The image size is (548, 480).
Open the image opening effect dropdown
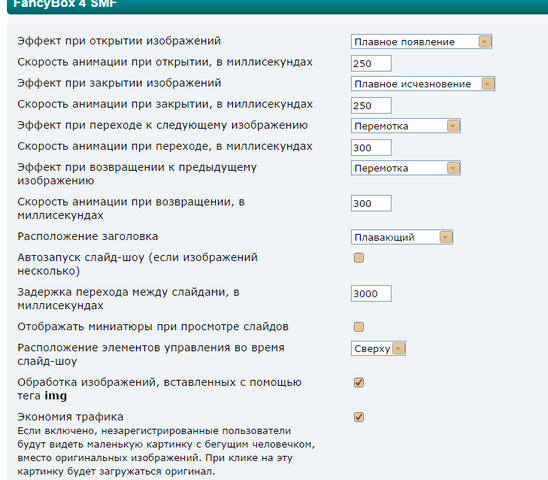(x=421, y=42)
